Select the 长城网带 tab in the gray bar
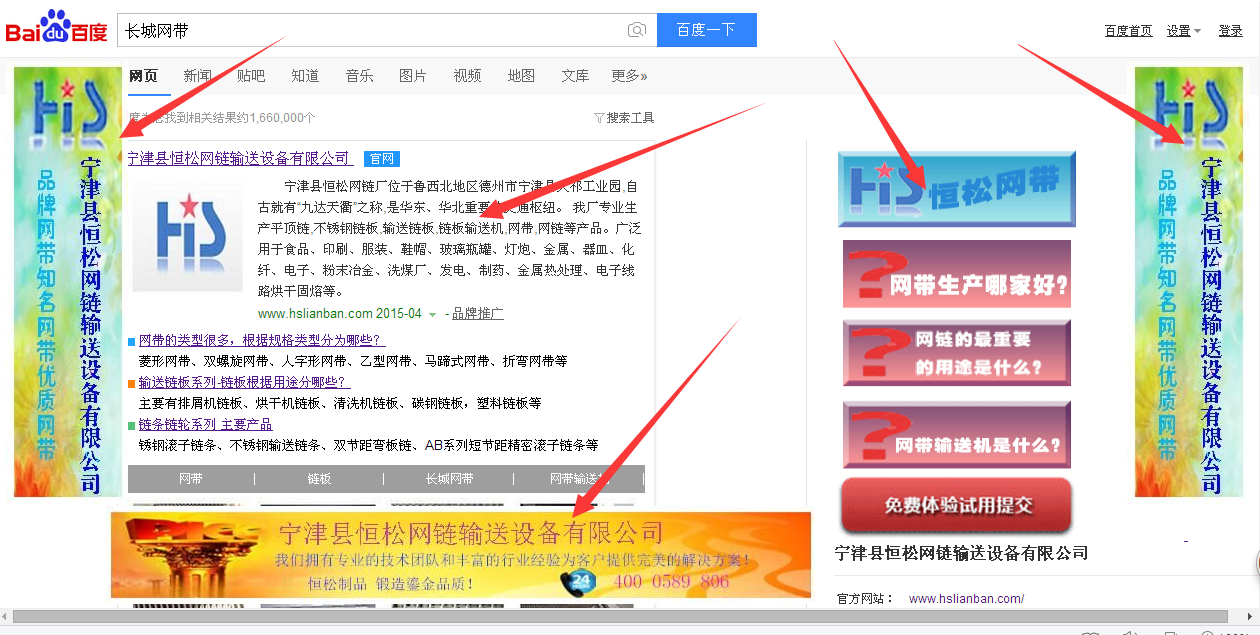Viewport: 1260px width, 635px height. click(x=449, y=479)
